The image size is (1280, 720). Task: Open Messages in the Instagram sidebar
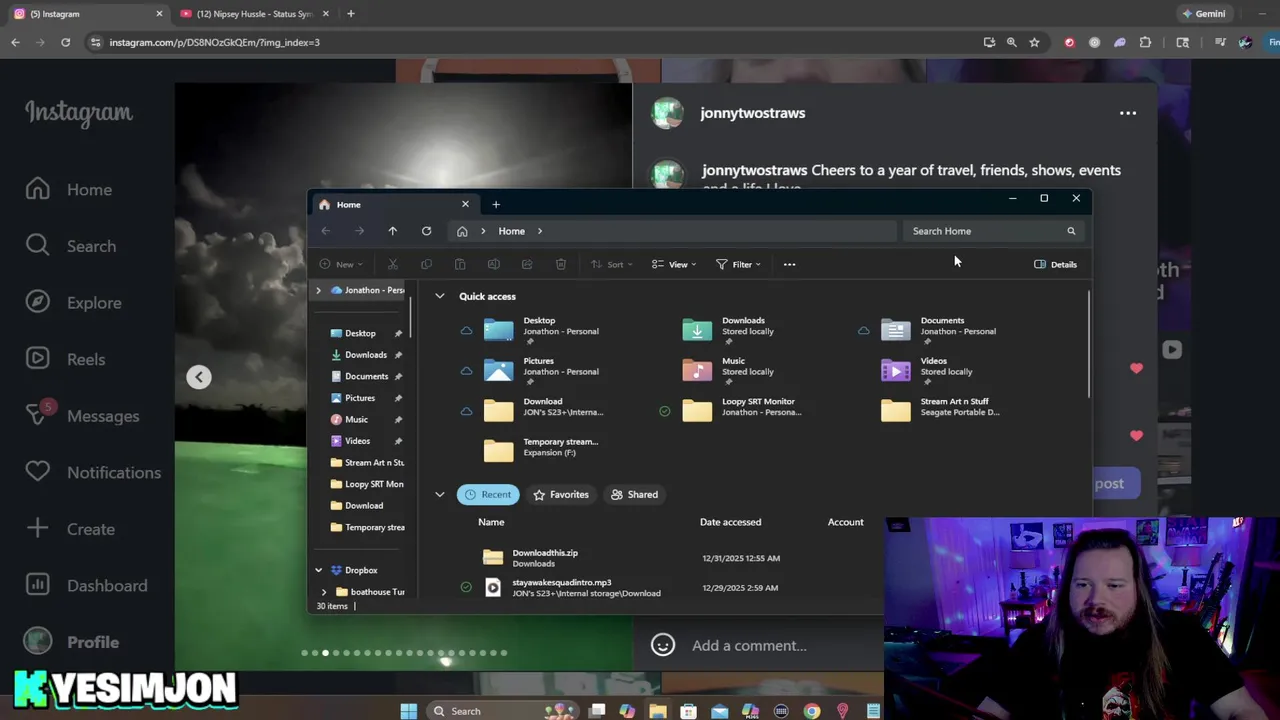[x=82, y=416]
